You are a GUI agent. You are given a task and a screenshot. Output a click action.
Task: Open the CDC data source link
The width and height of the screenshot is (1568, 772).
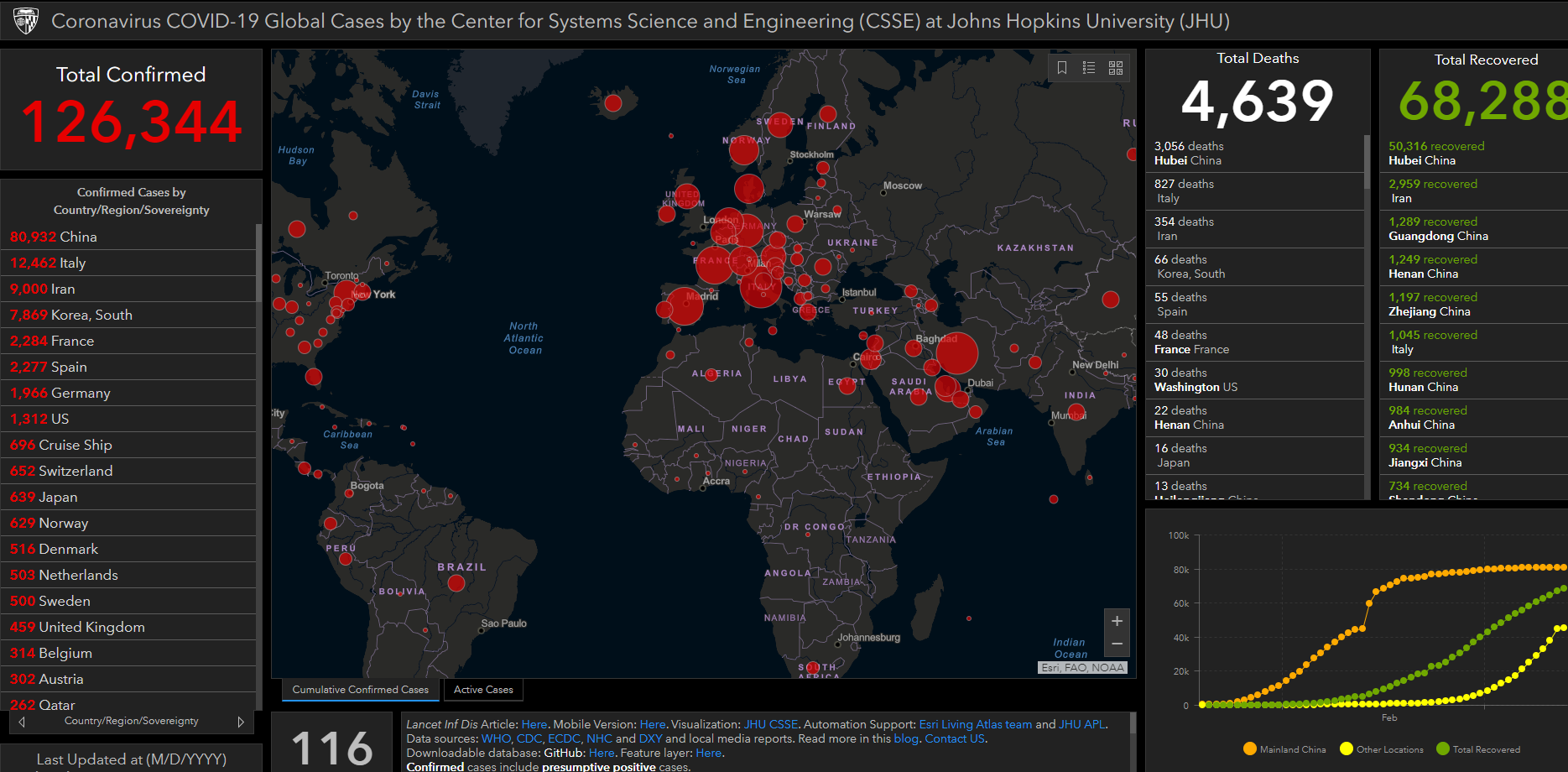(529, 738)
